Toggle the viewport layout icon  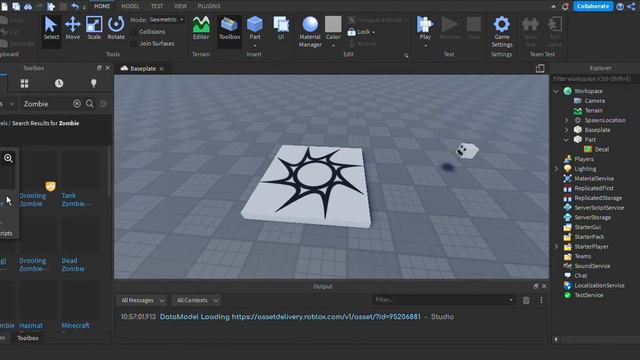point(540,69)
